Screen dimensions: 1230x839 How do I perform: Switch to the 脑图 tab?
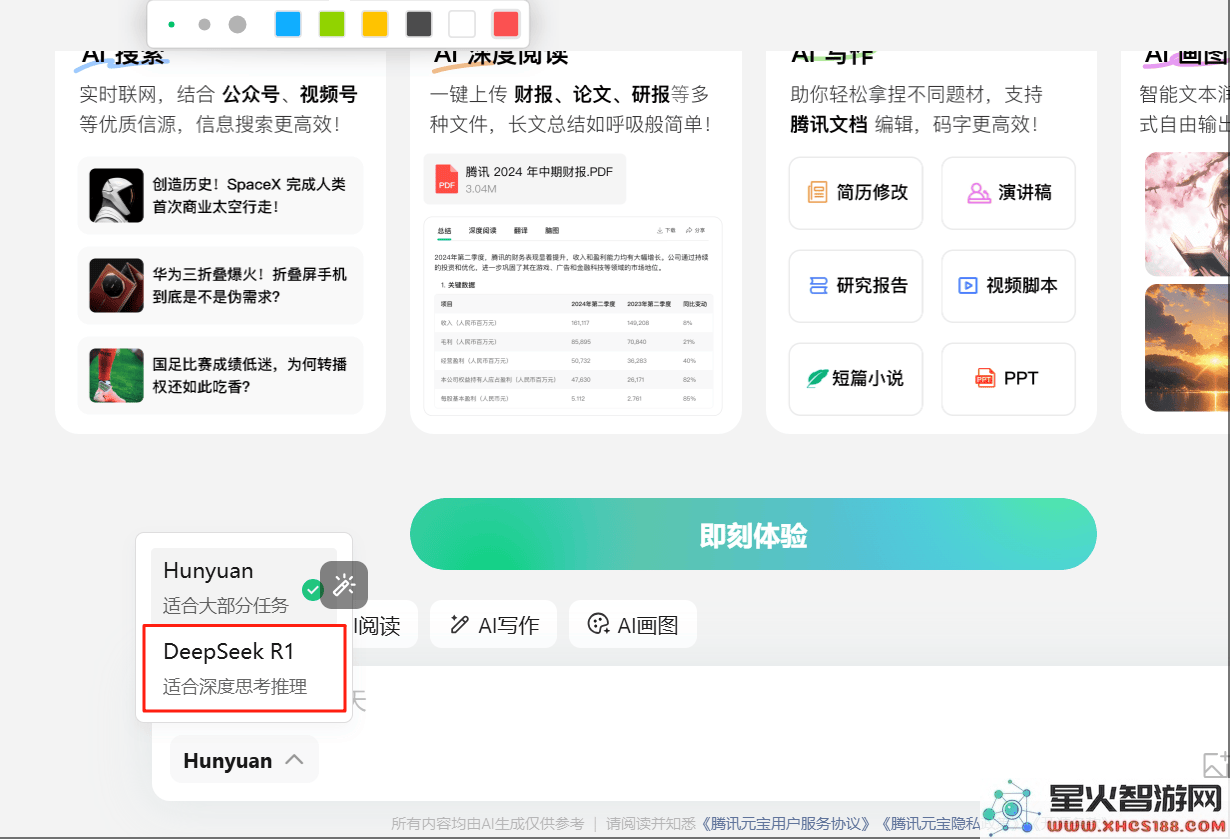point(552,230)
